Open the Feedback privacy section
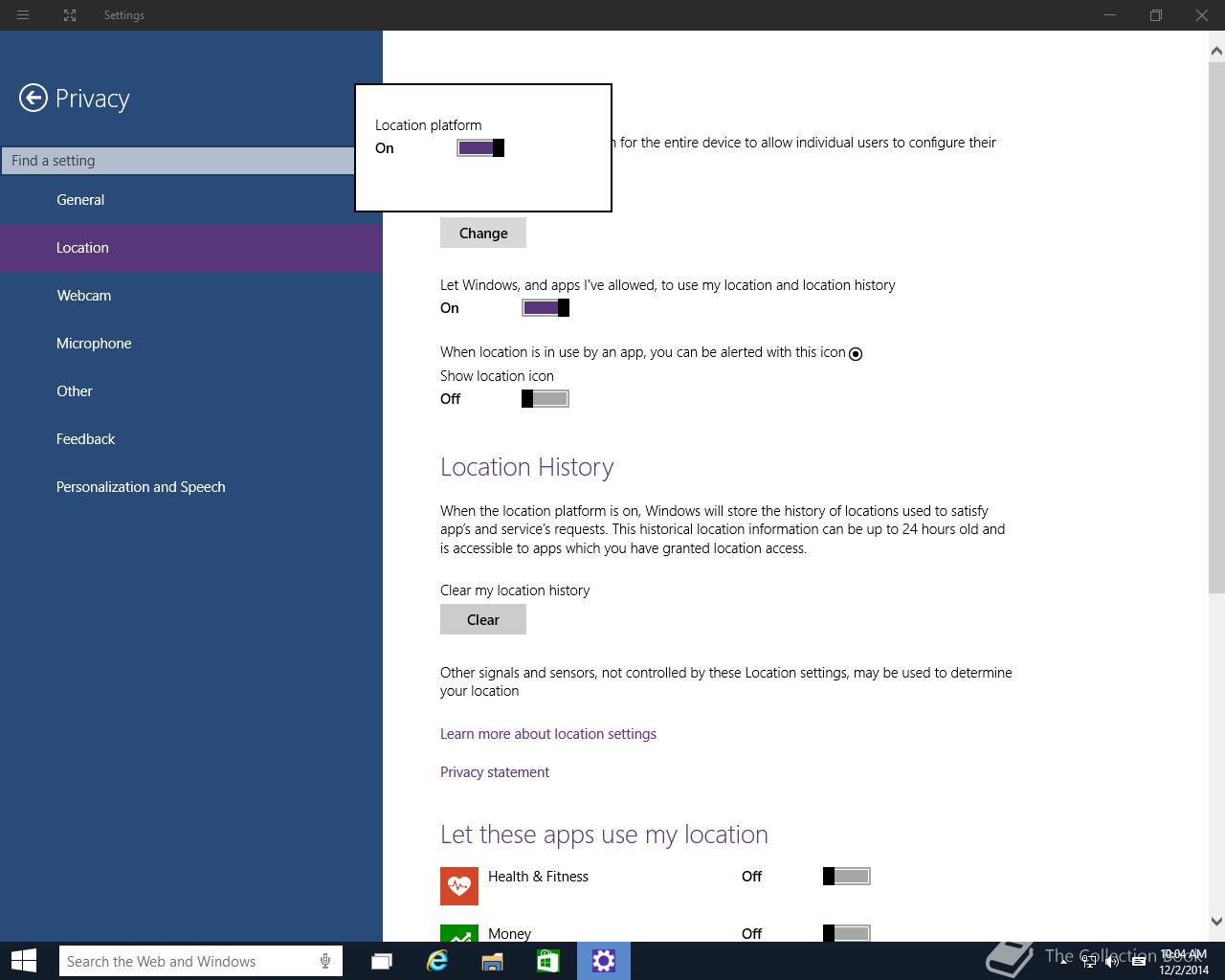Viewport: 1225px width, 980px height. coord(191,439)
